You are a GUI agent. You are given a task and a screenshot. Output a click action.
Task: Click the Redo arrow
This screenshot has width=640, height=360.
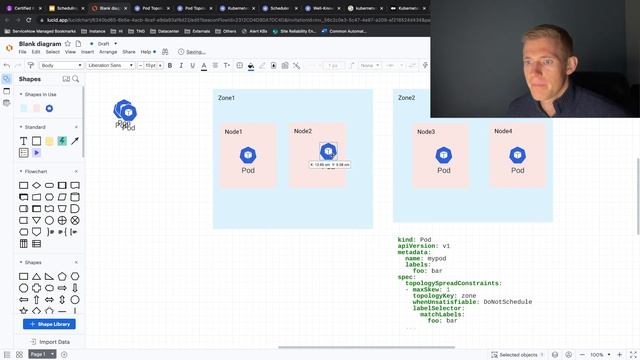click(18, 65)
